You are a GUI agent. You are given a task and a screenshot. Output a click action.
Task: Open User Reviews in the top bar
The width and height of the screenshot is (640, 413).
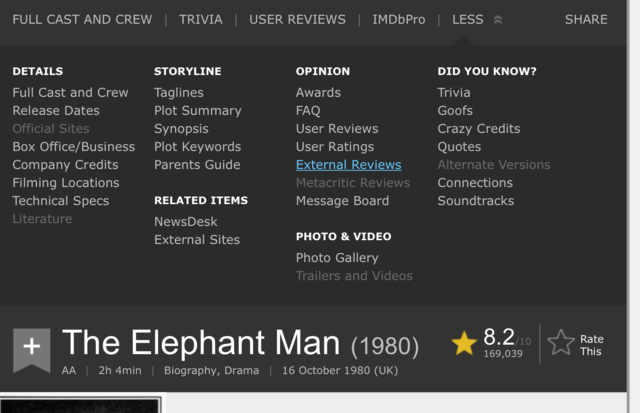(297, 19)
